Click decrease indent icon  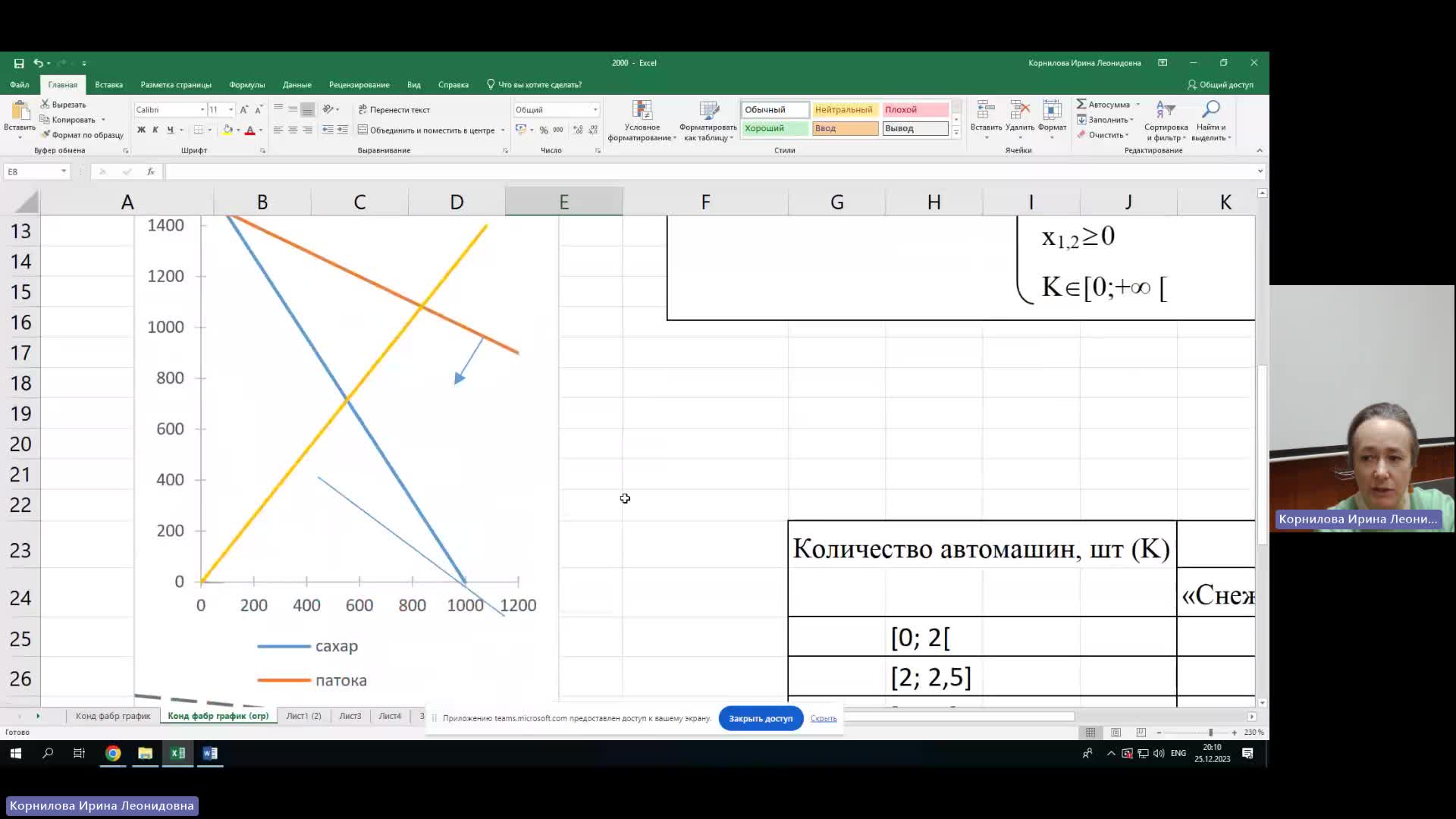328,130
